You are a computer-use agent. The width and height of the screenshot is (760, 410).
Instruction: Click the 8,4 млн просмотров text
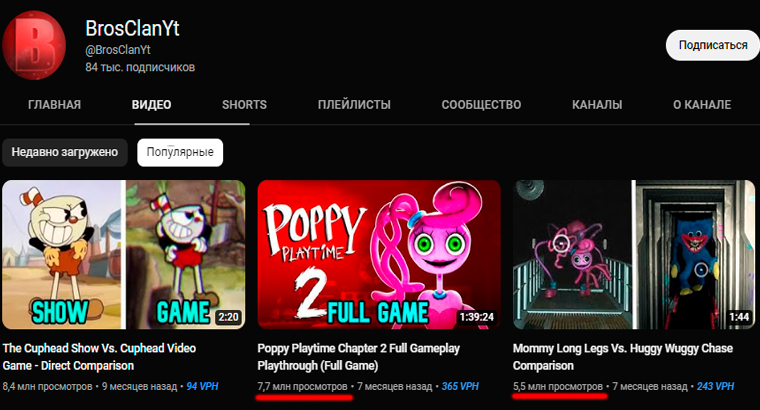pos(48,387)
